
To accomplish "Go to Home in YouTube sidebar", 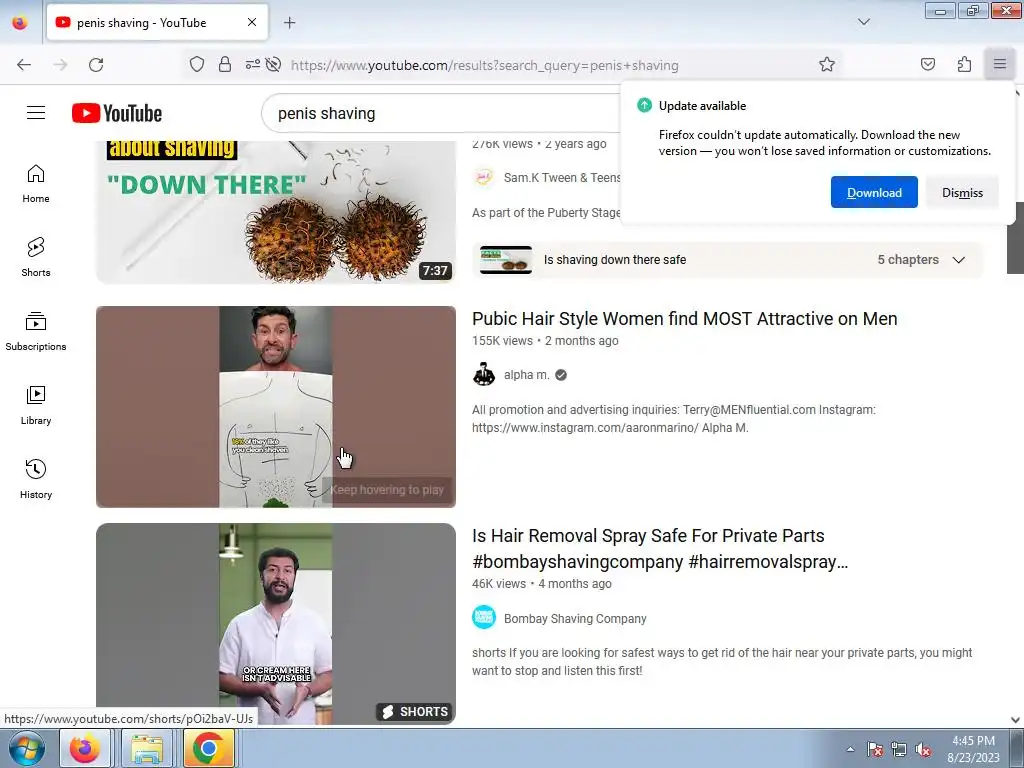I will click(x=36, y=184).
